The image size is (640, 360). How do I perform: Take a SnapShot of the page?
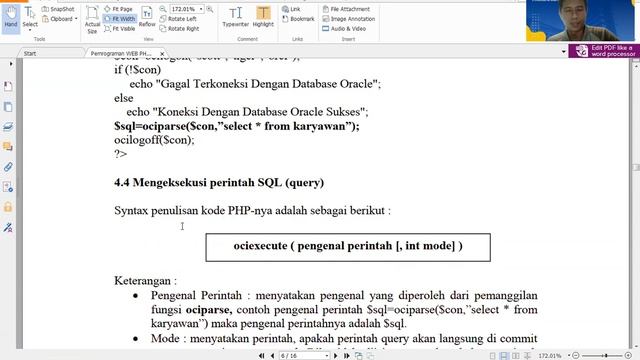pos(58,9)
